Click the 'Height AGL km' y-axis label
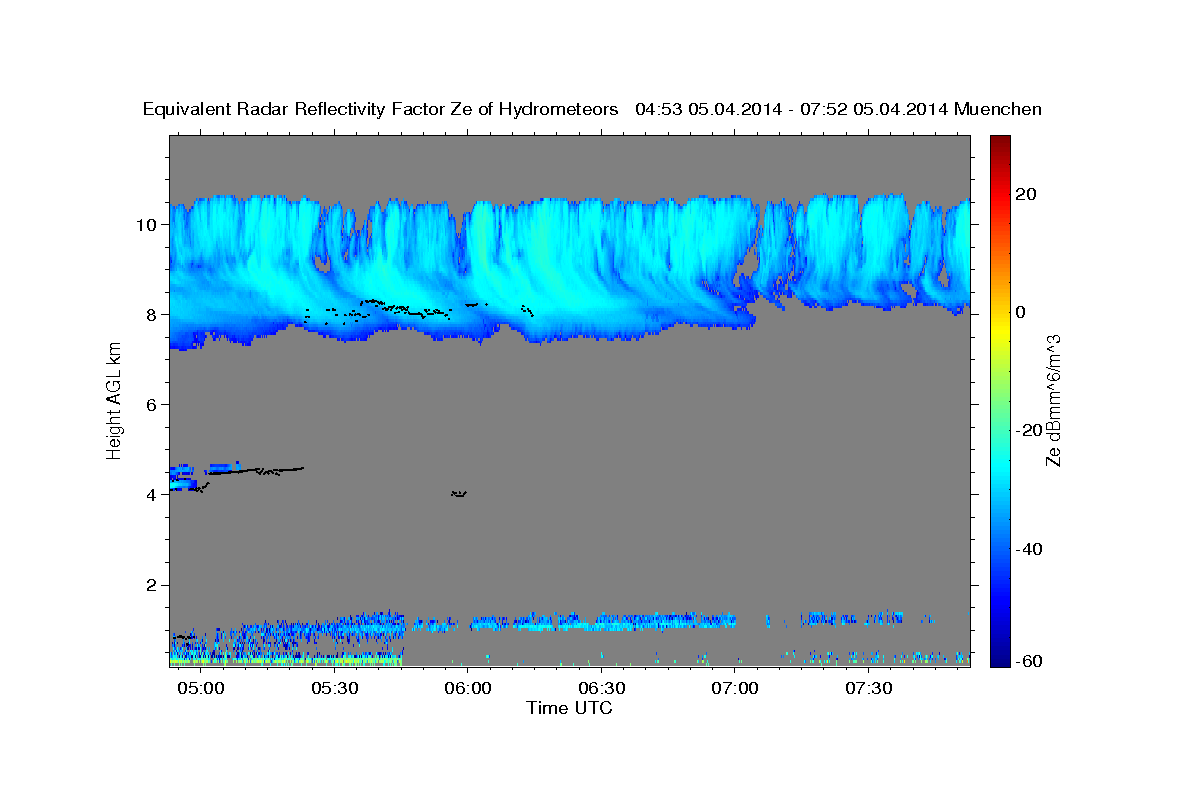 [x=114, y=402]
